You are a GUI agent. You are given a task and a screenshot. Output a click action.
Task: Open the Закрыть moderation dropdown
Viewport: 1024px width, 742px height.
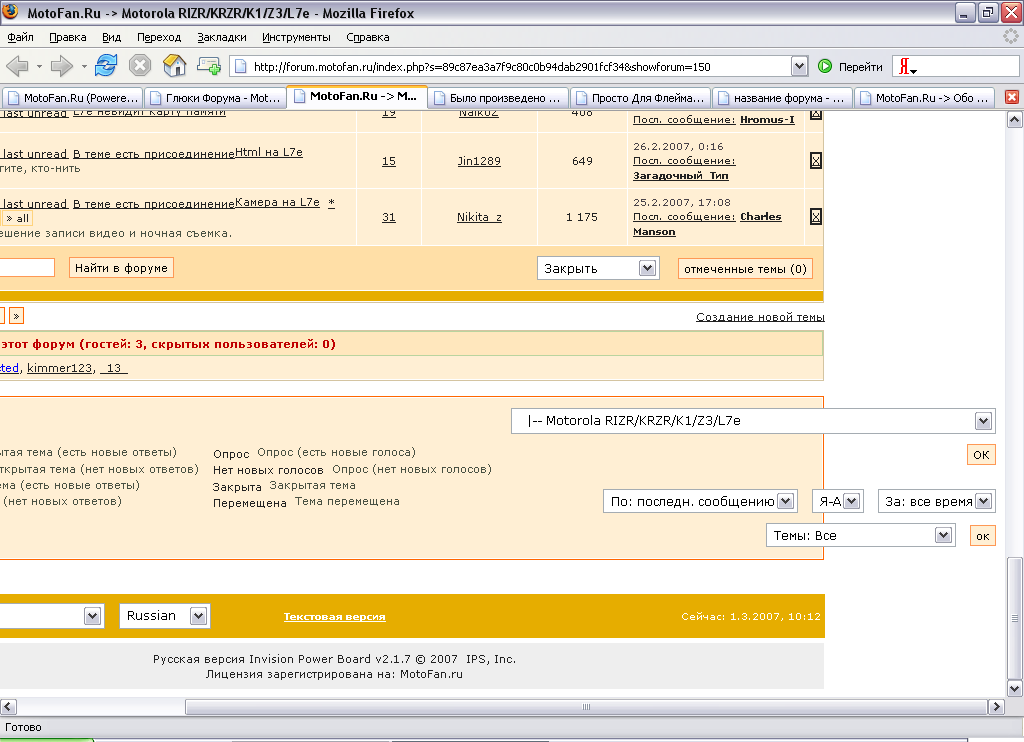(598, 268)
